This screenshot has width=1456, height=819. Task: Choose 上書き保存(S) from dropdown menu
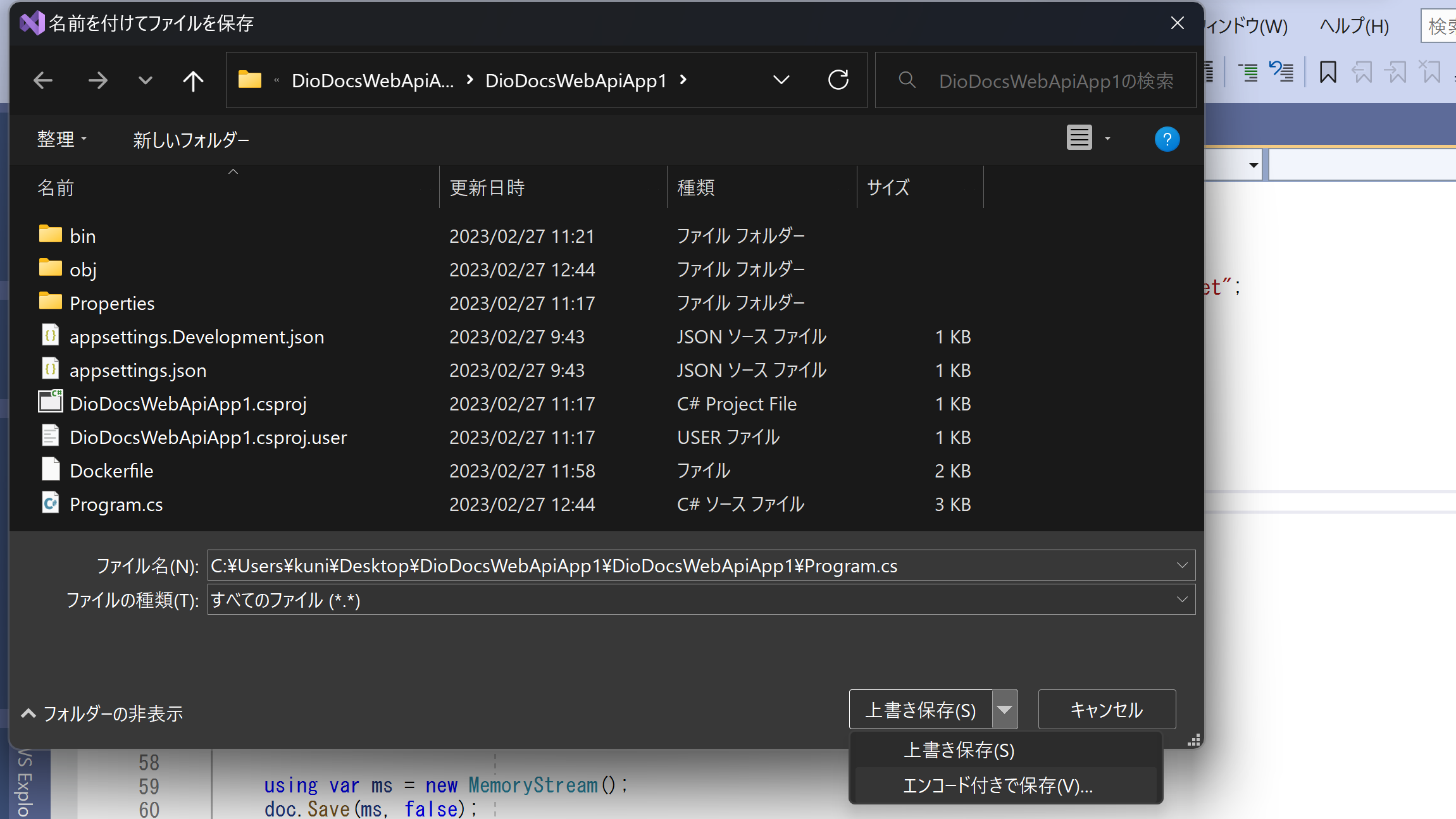[x=1005, y=750]
